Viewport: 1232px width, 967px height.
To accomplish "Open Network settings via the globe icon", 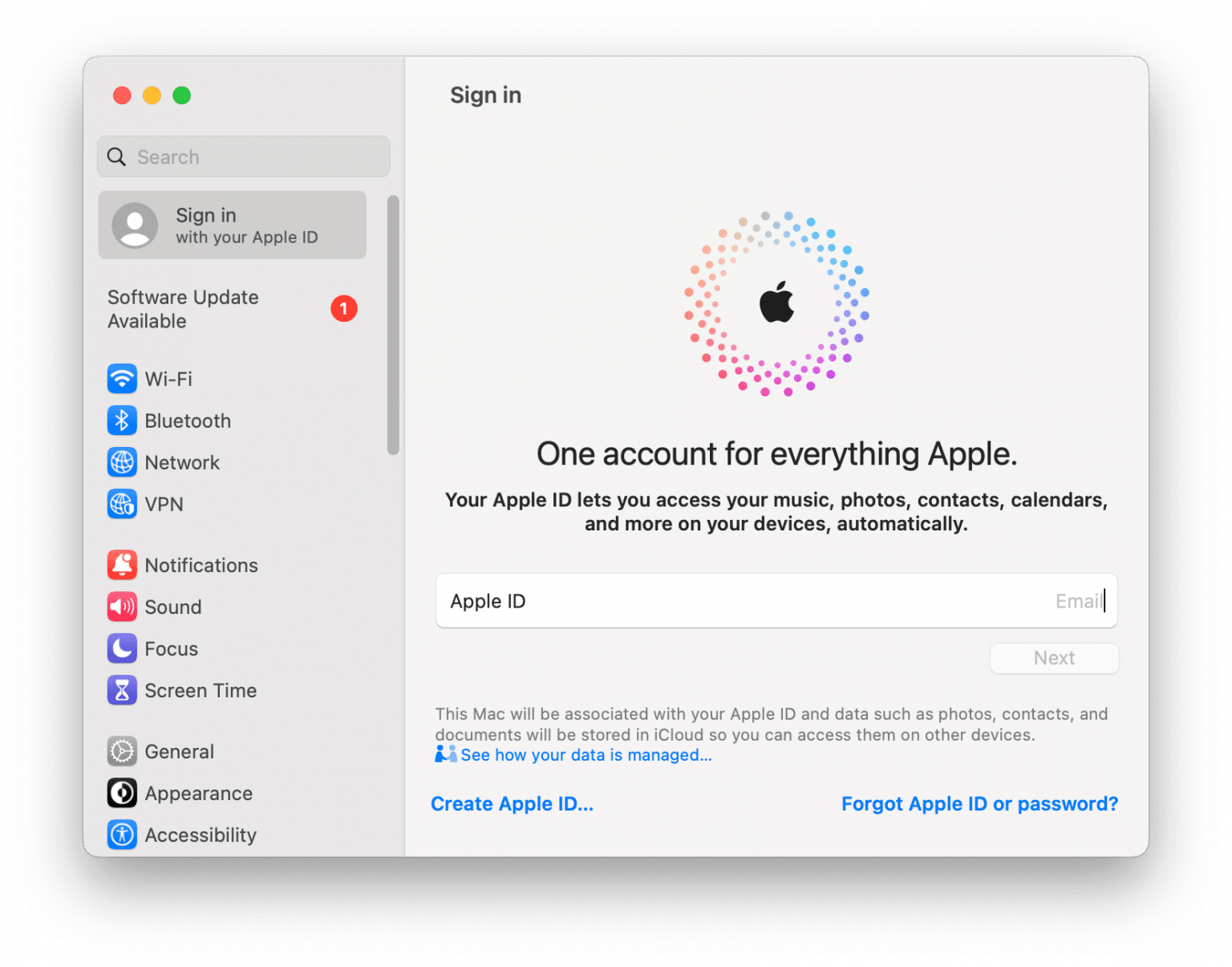I will pyautogui.click(x=121, y=462).
